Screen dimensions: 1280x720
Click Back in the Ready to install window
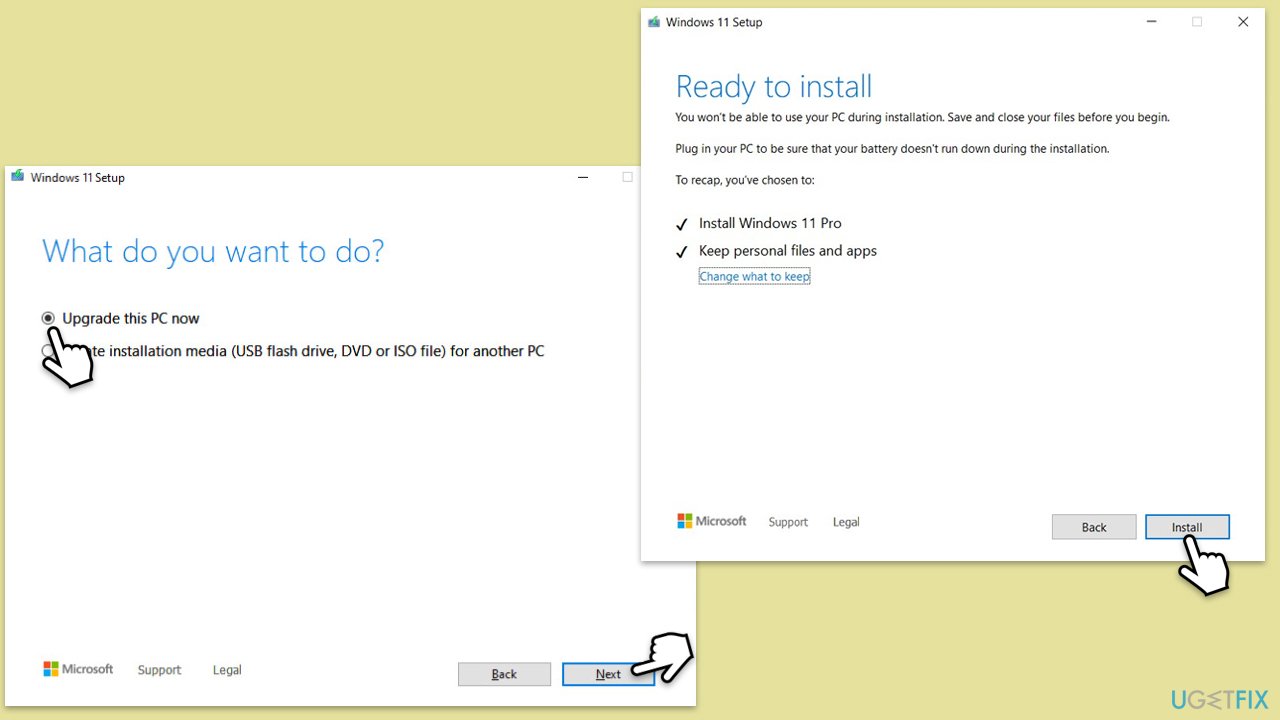[1094, 527]
